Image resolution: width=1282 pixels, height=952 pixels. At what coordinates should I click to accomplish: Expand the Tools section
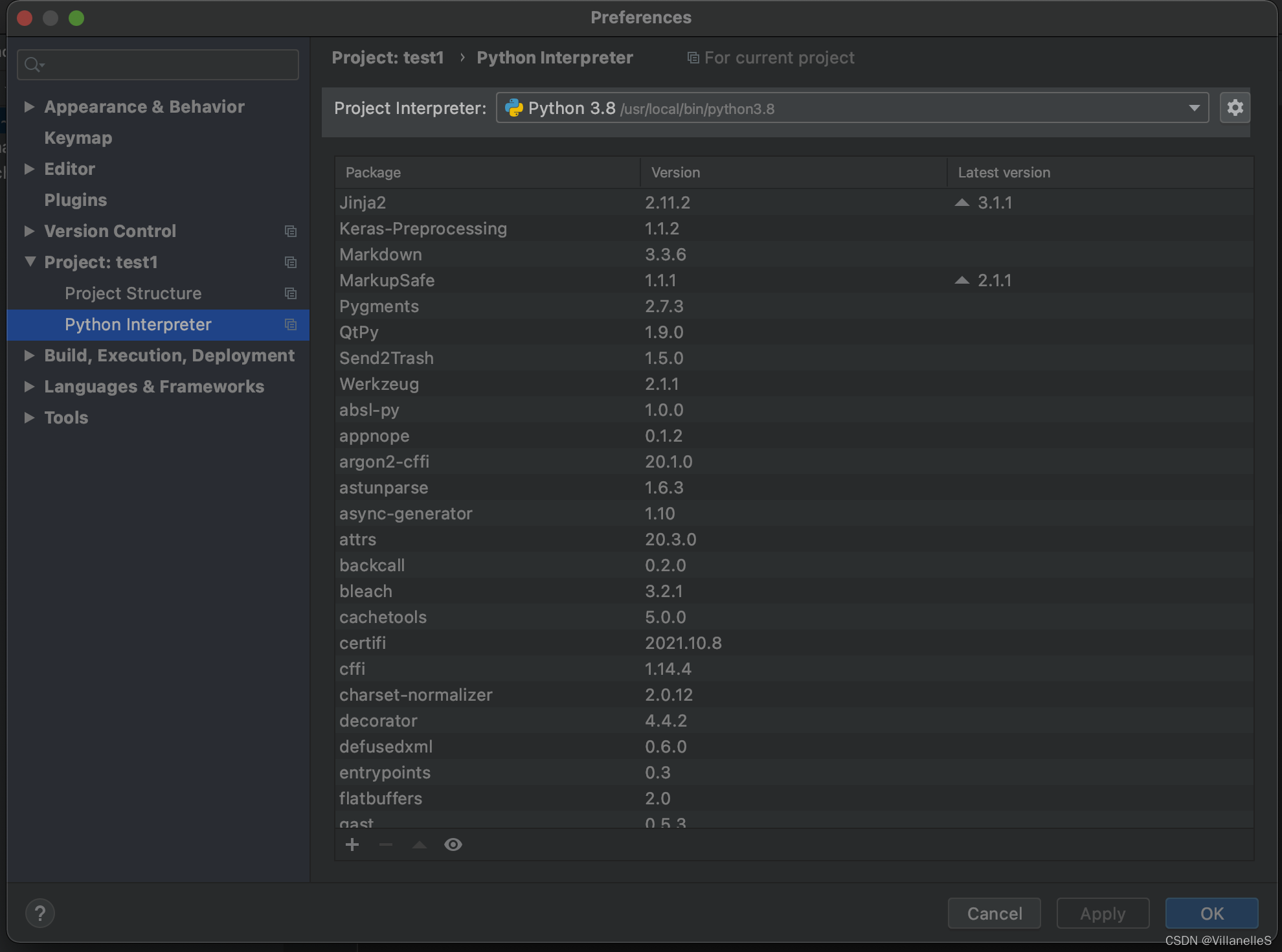click(x=29, y=418)
